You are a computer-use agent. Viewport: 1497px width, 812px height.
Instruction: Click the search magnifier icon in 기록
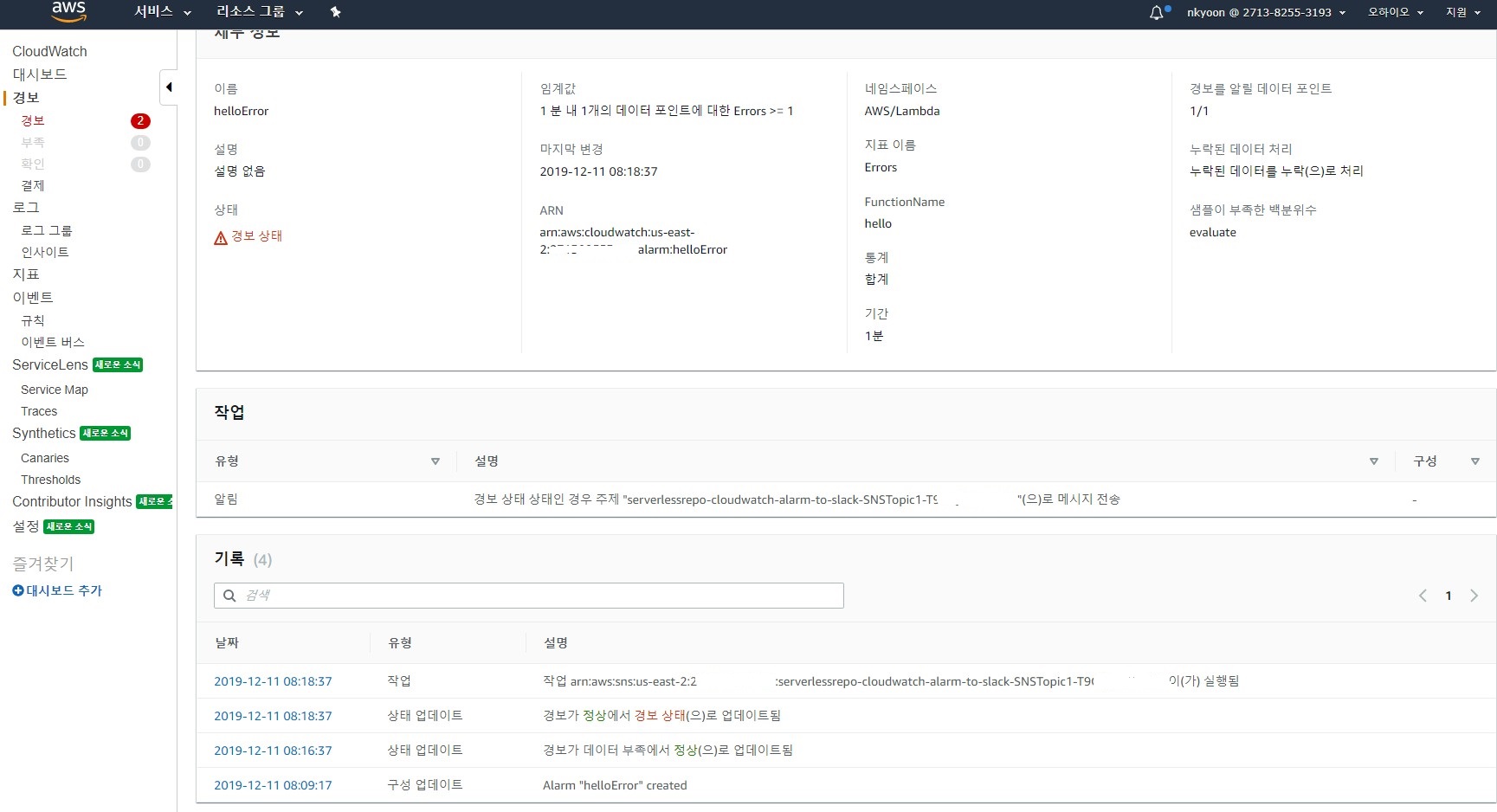click(x=229, y=596)
